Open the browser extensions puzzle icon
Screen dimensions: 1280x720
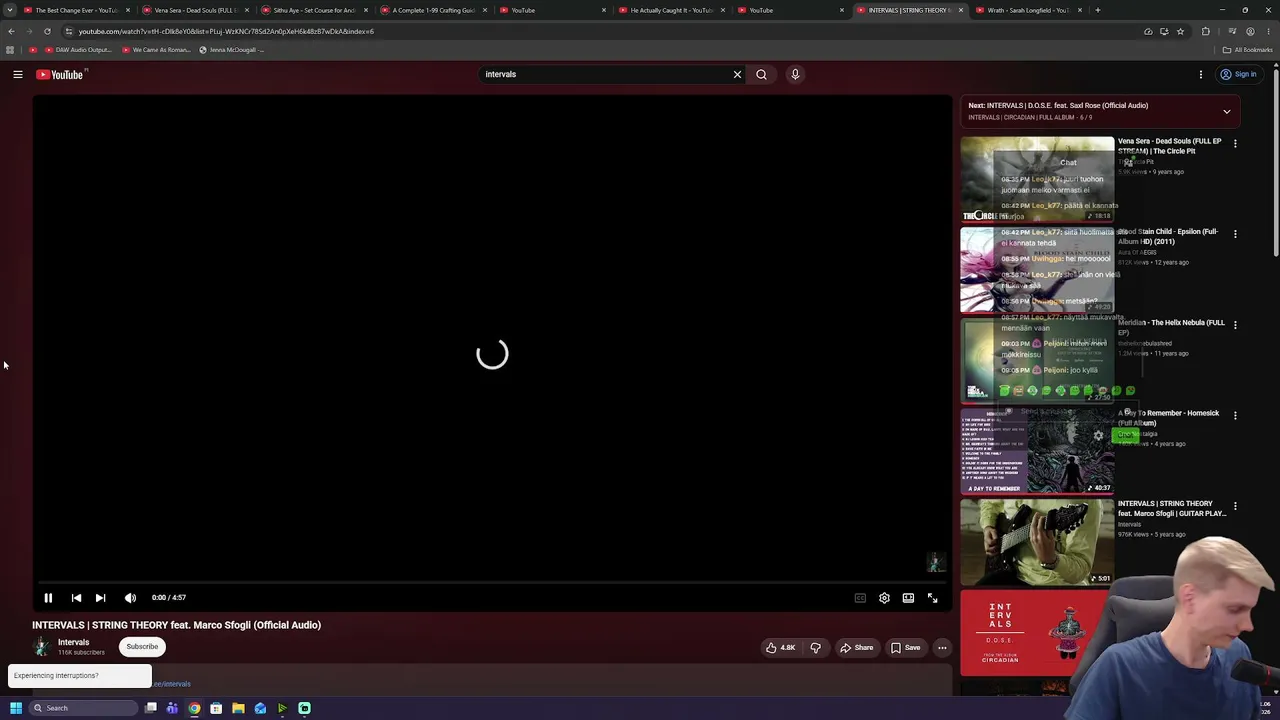tap(1206, 31)
